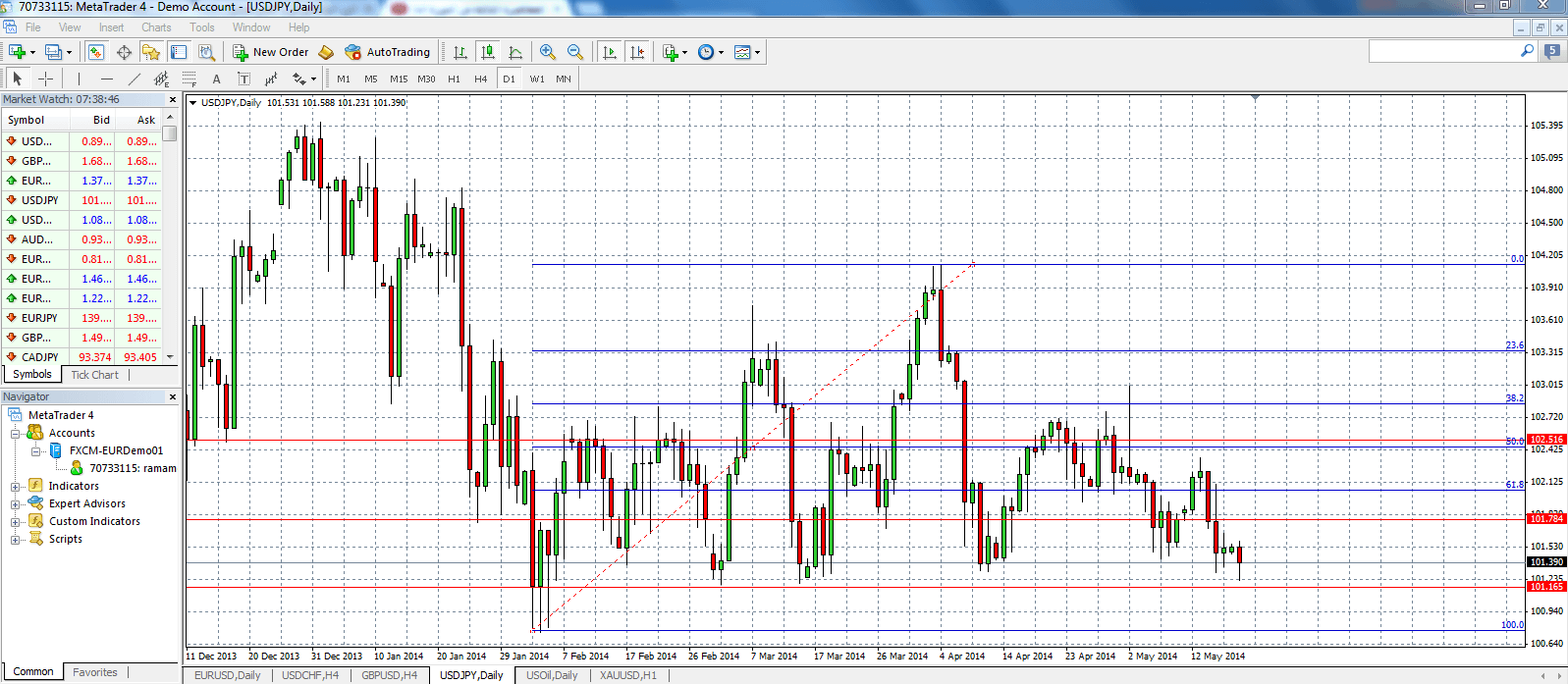Open the Charts menu
The image size is (1568, 684).
pyautogui.click(x=156, y=27)
